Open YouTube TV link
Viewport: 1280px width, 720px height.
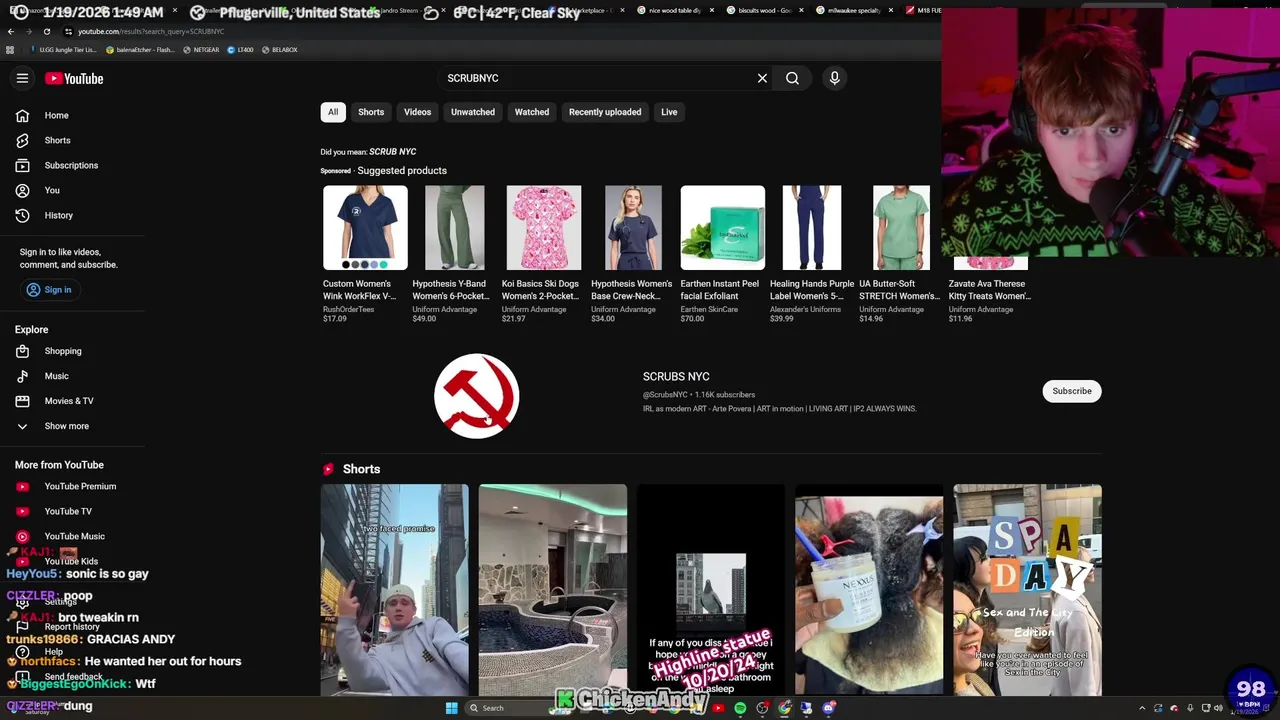click(x=70, y=511)
